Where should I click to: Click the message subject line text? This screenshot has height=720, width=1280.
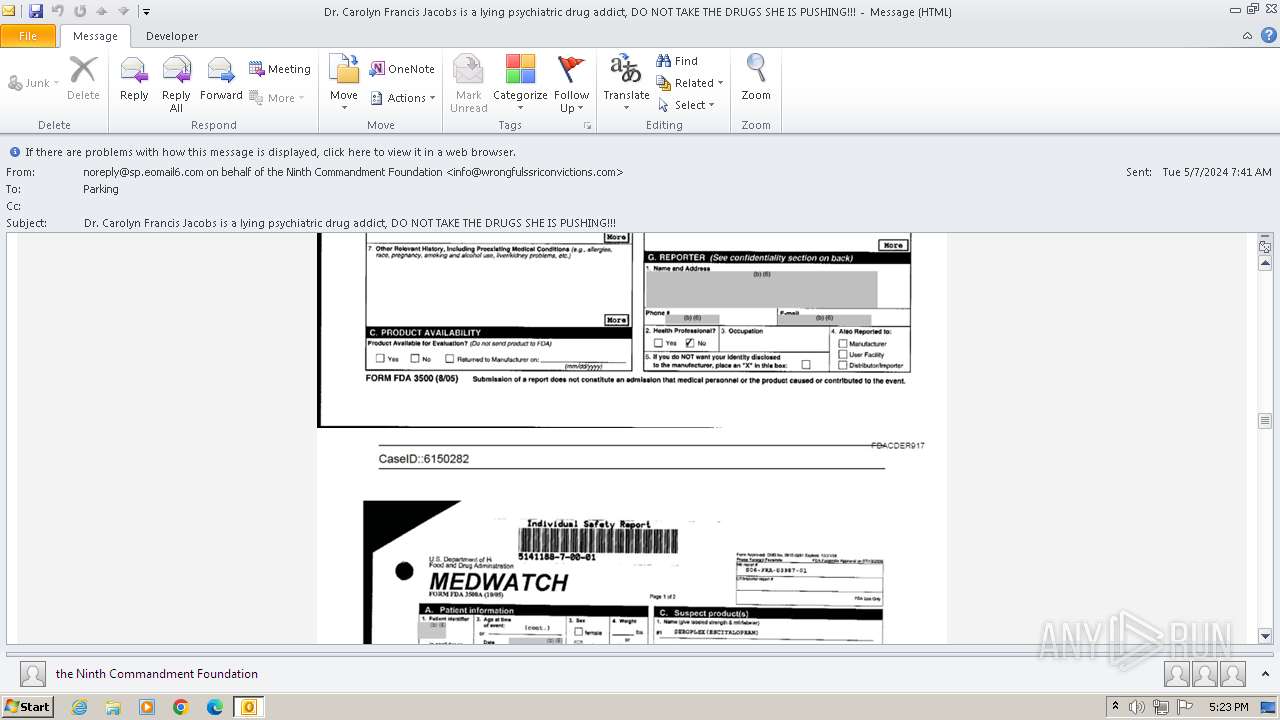coord(350,223)
